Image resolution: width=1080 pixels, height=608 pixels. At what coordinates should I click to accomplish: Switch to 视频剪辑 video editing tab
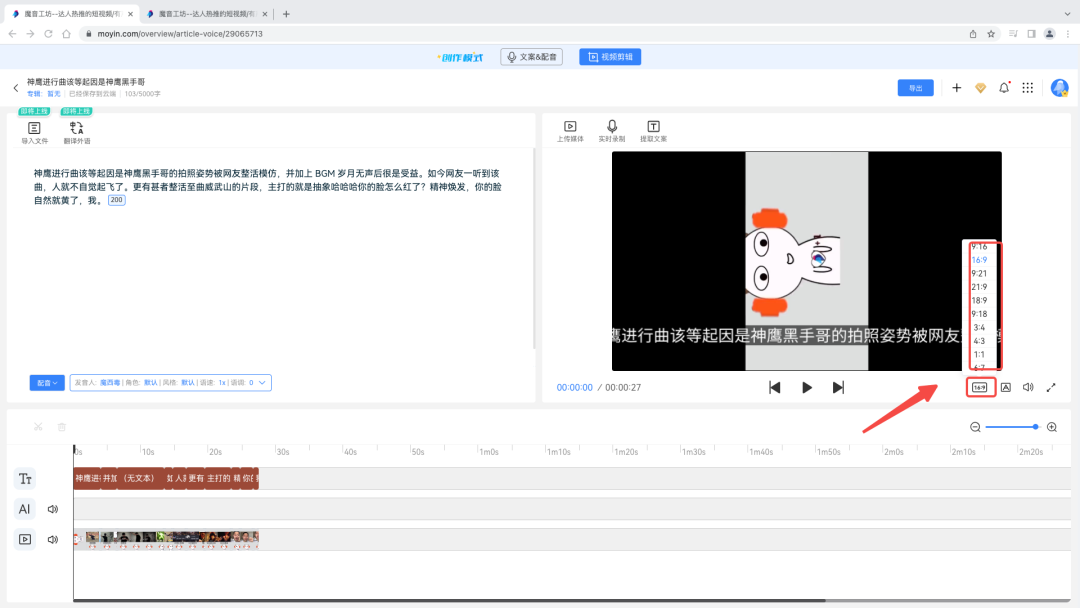click(x=610, y=57)
